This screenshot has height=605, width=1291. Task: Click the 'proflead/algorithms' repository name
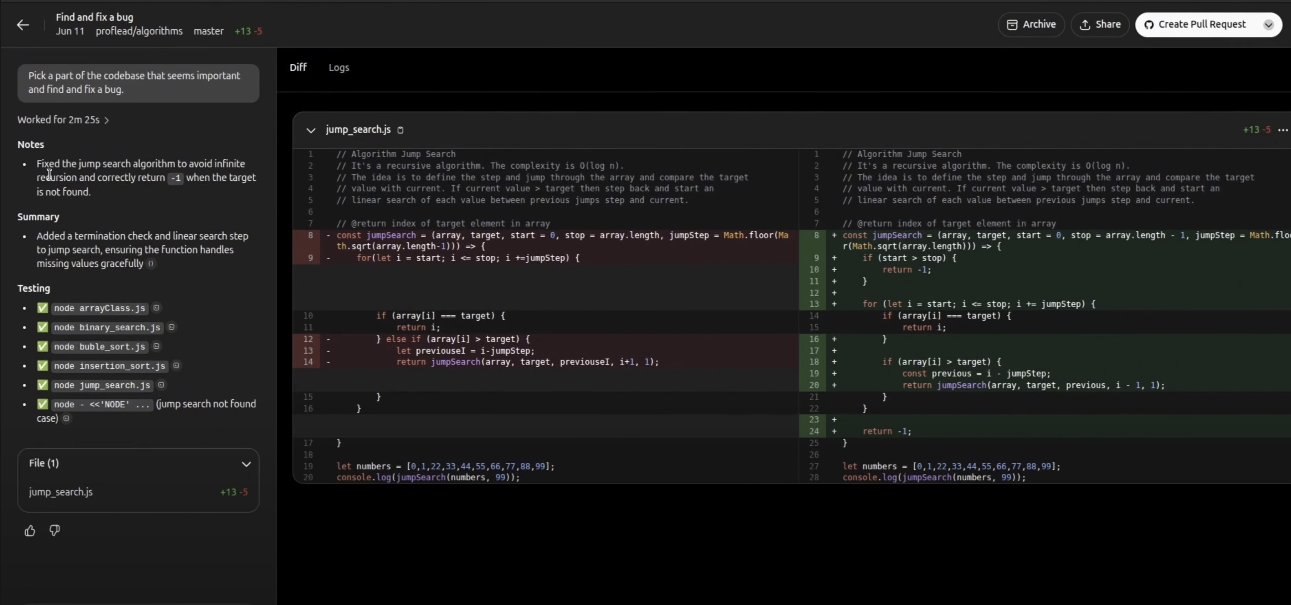[x=139, y=32]
